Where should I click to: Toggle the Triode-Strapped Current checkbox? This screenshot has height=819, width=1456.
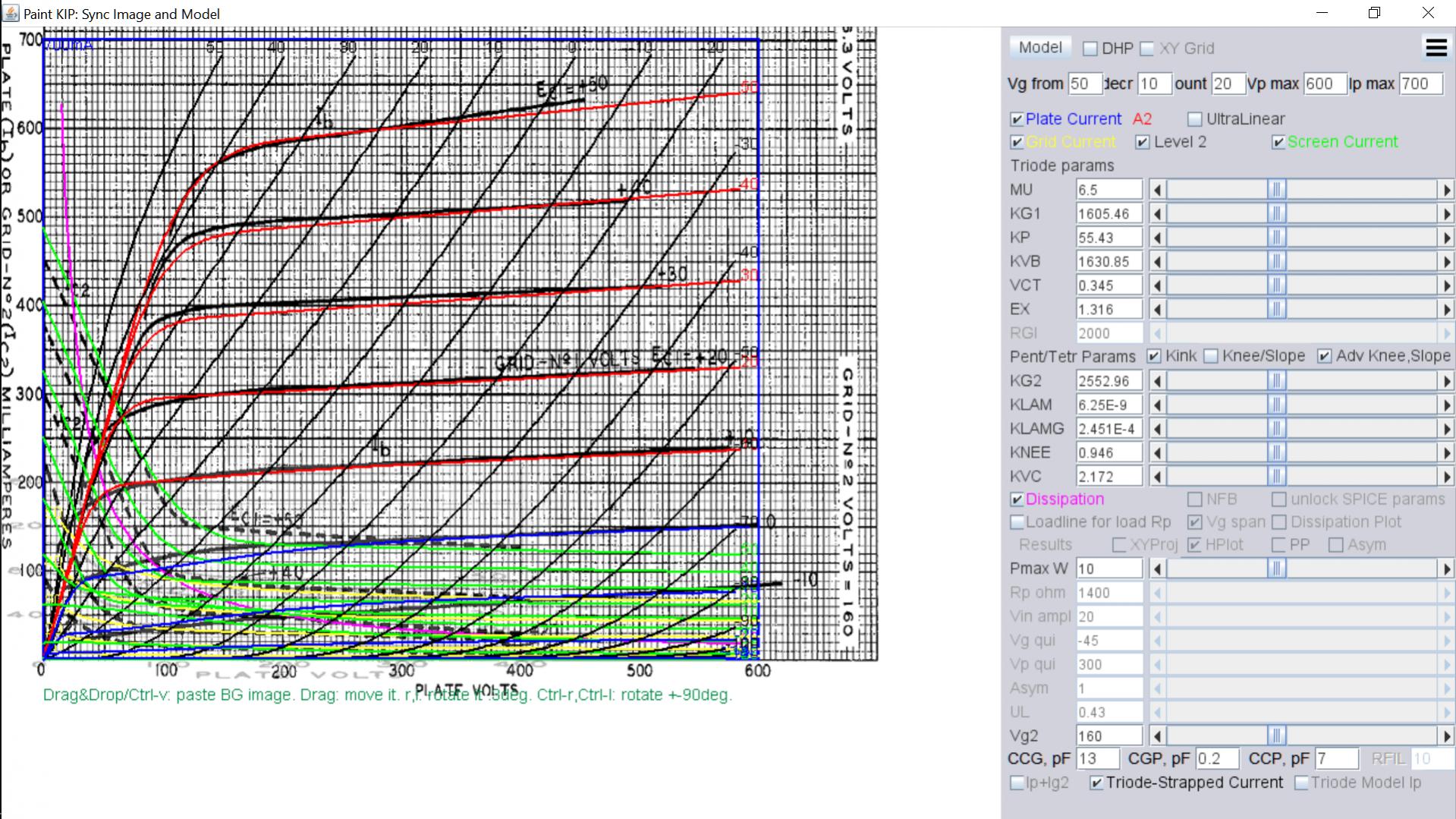[x=1096, y=783]
